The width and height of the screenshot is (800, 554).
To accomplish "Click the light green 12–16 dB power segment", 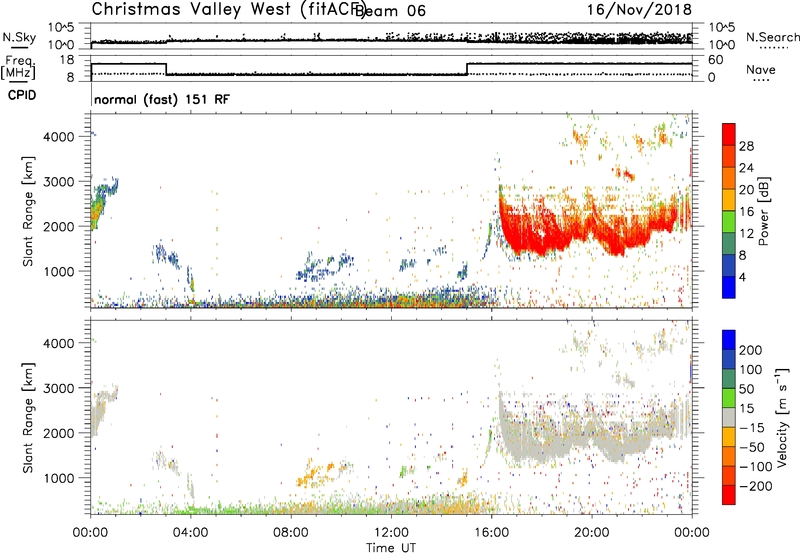I will click(x=729, y=221).
